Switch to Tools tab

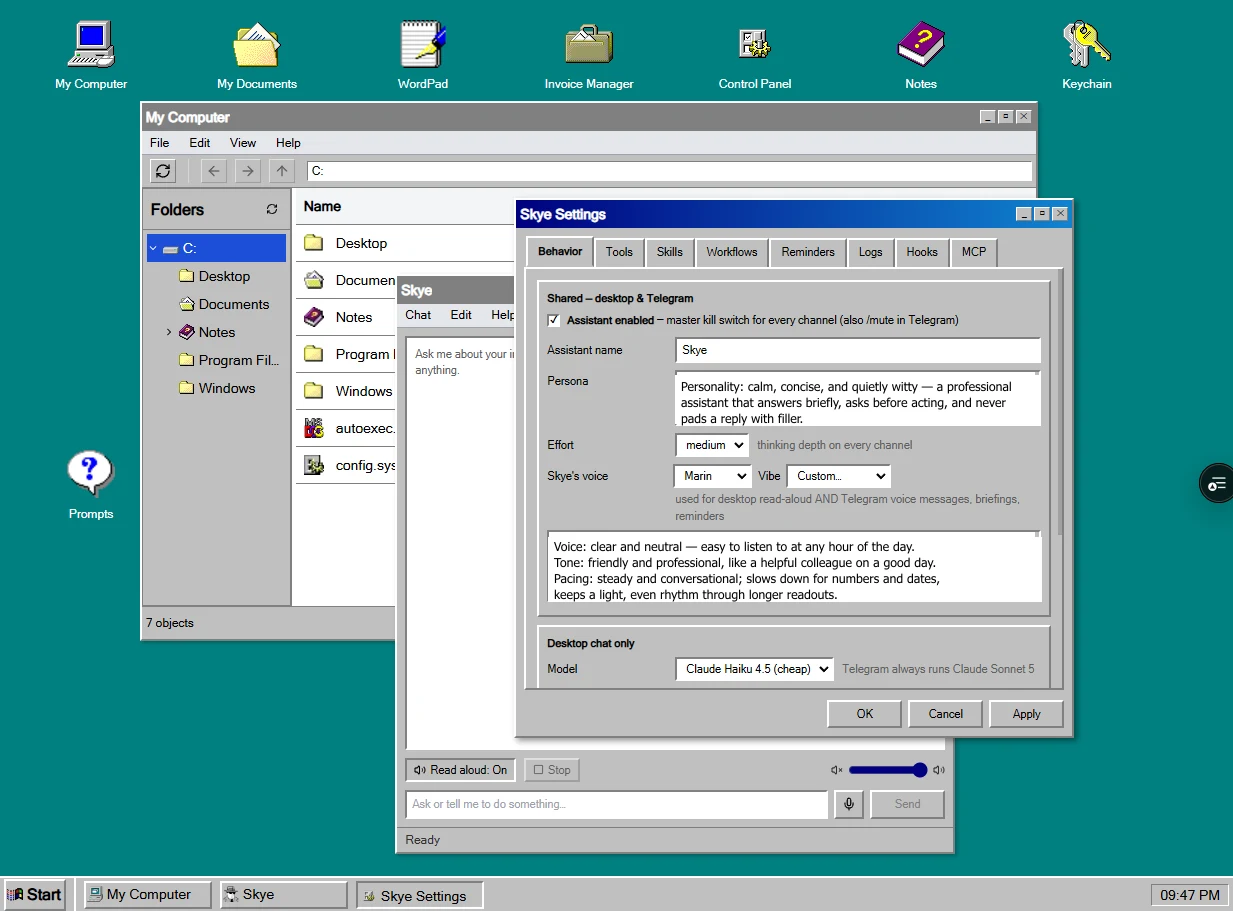pos(619,252)
